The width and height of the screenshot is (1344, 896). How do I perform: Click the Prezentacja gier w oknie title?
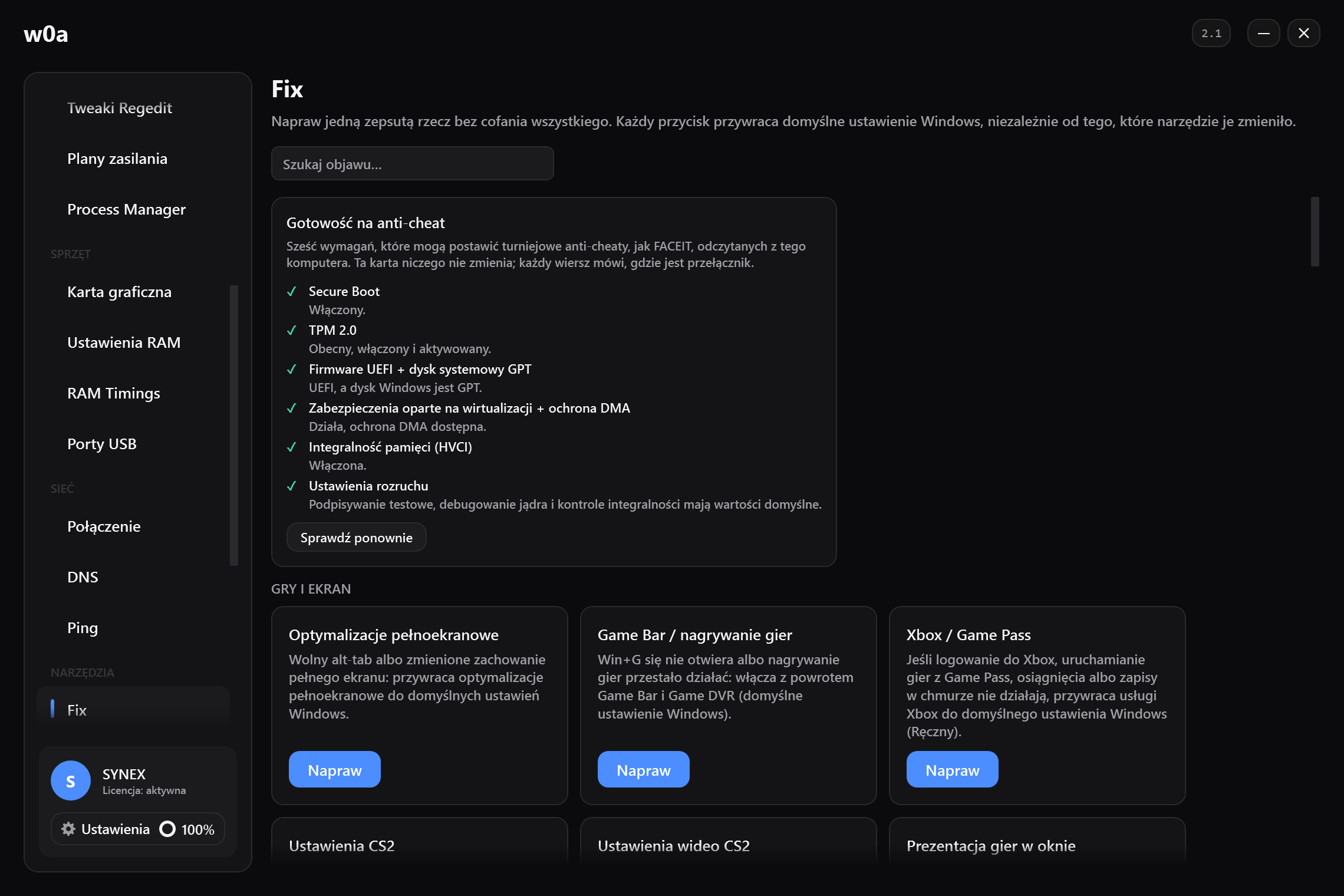pos(991,846)
